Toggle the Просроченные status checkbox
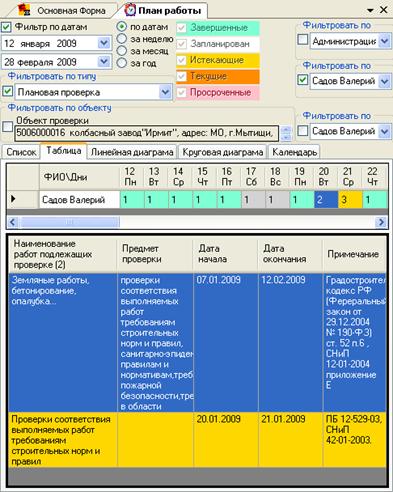Image resolution: width=393 pixels, height=492 pixels. (x=181, y=93)
